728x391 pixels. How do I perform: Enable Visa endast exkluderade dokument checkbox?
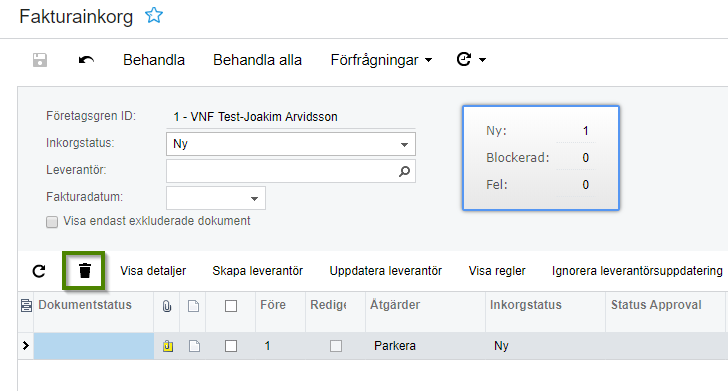tap(52, 222)
